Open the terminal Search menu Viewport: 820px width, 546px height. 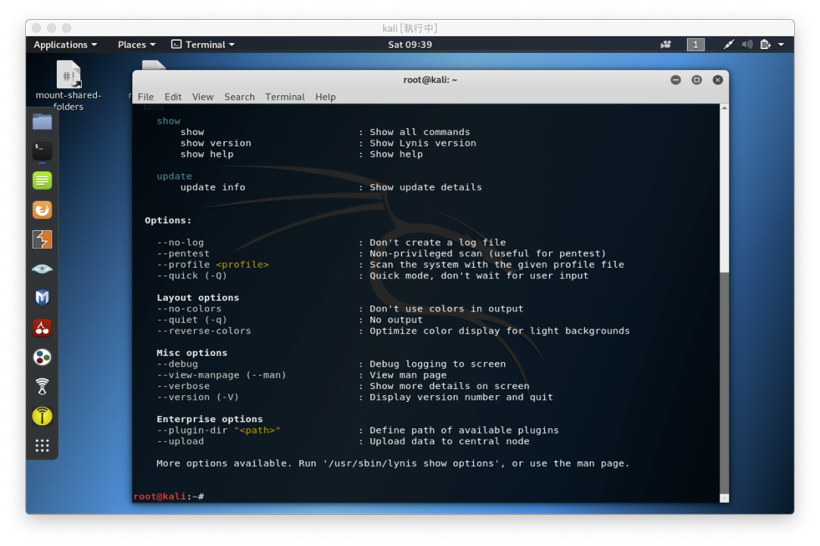pyautogui.click(x=239, y=97)
